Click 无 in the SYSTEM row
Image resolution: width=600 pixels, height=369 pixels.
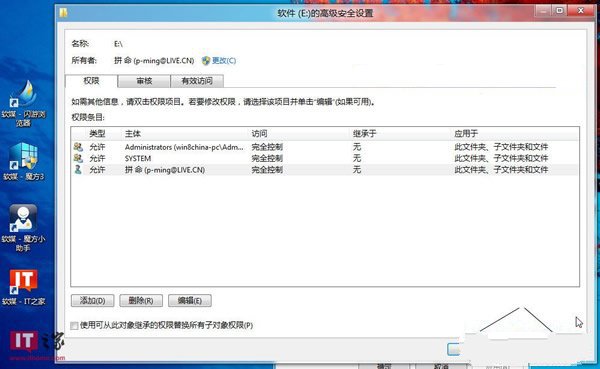click(357, 158)
